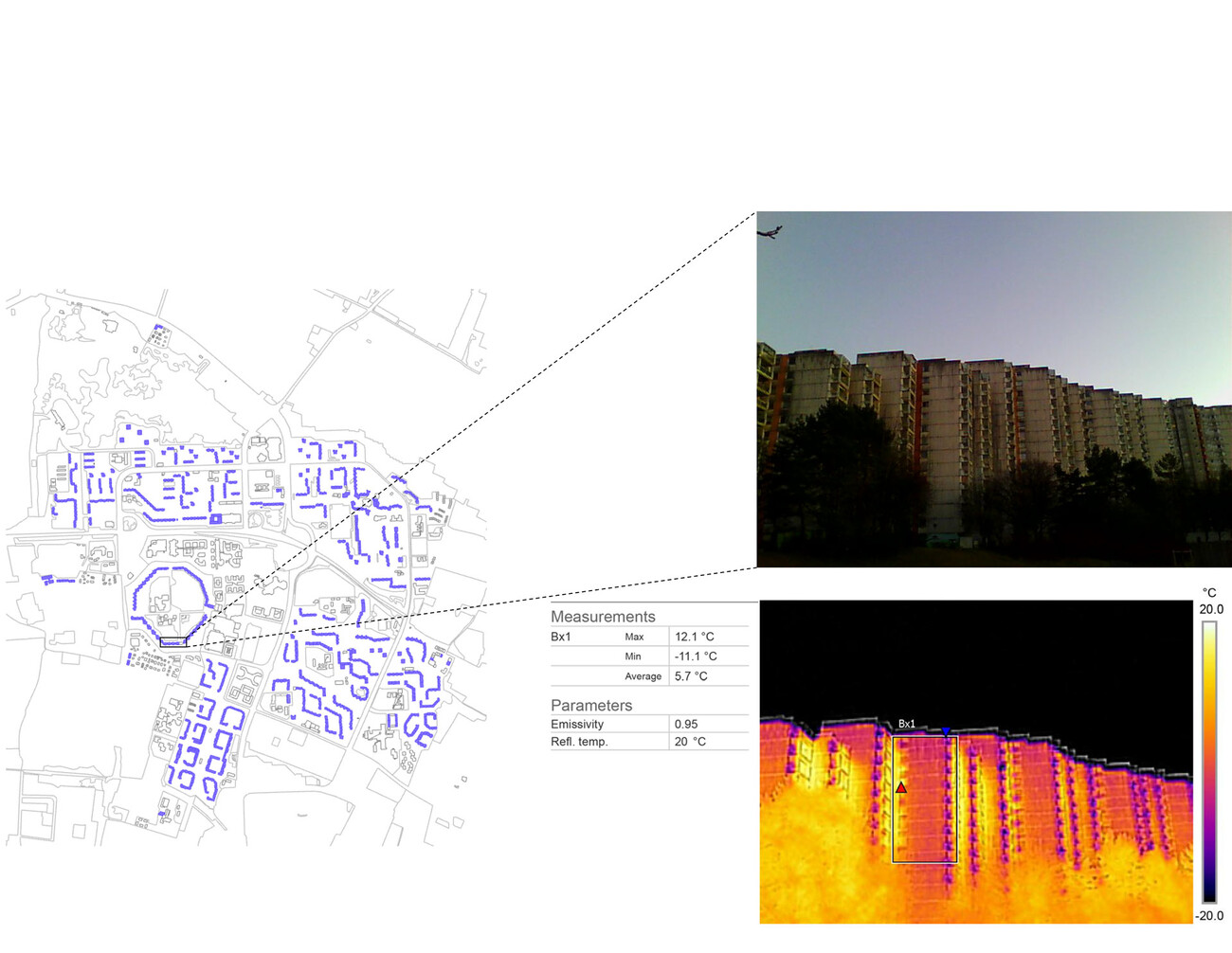Screen dimensions: 1232x953
Task: Select the red hot-spot triangle marker
Action: (x=901, y=786)
